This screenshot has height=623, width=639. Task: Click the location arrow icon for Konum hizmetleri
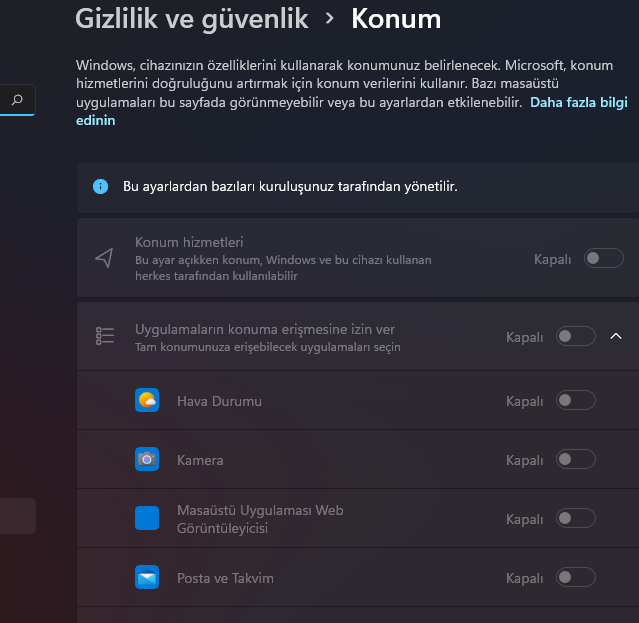tap(104, 258)
